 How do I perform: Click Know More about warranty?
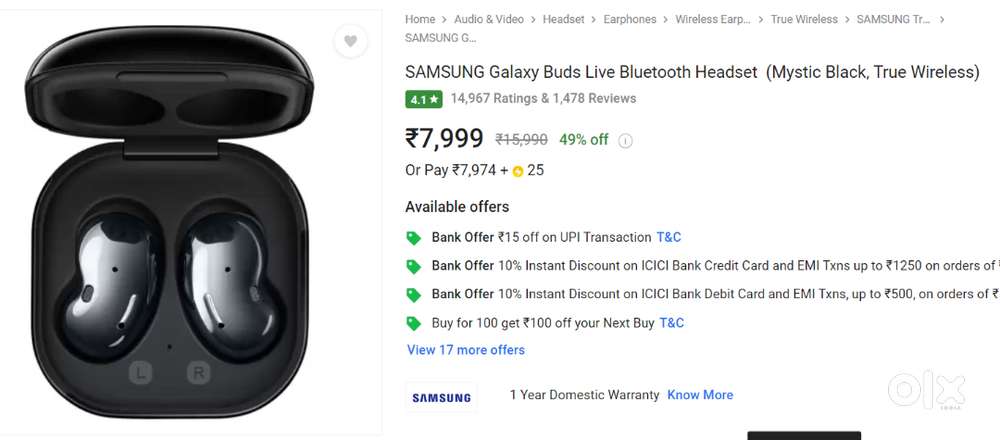700,395
